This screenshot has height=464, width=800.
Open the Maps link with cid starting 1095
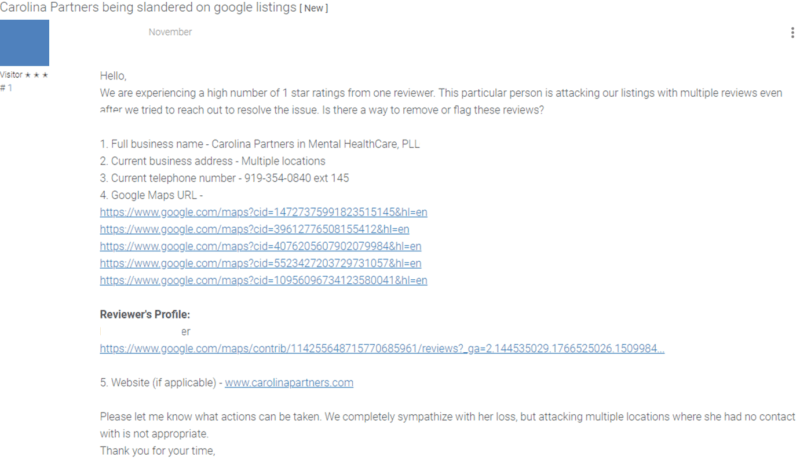click(x=264, y=280)
